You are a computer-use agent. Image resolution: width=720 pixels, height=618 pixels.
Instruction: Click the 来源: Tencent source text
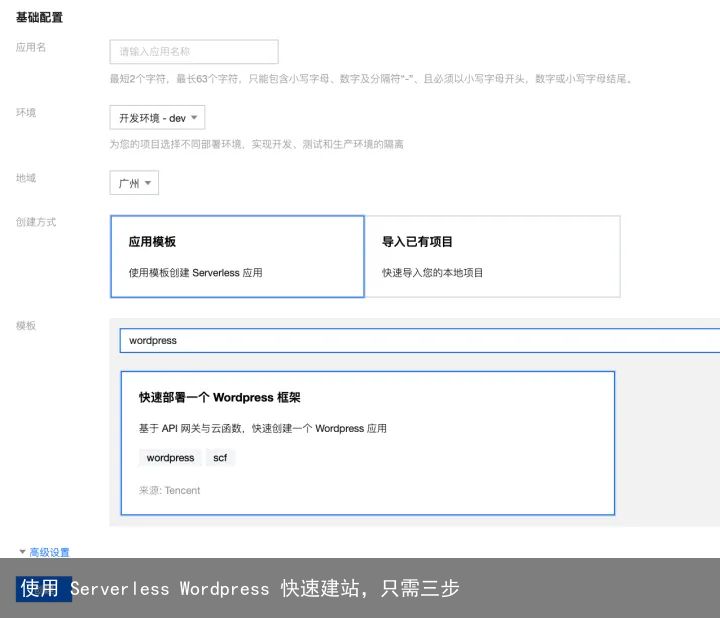click(x=169, y=490)
